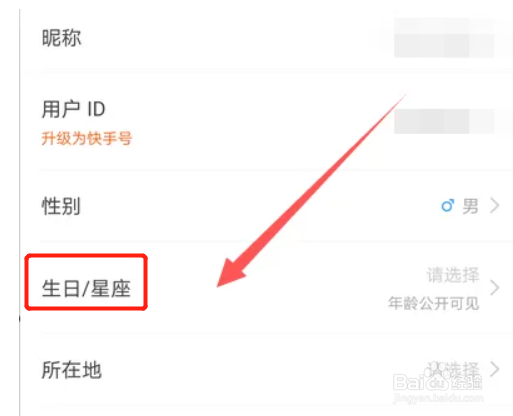The width and height of the screenshot is (513, 416).
Task: Tap the blurred user ID value
Action: coord(444,121)
